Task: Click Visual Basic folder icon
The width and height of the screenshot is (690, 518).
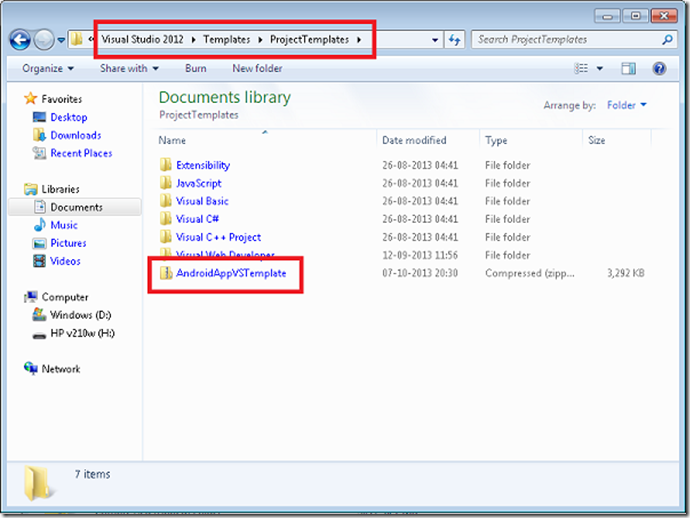Action: click(166, 201)
